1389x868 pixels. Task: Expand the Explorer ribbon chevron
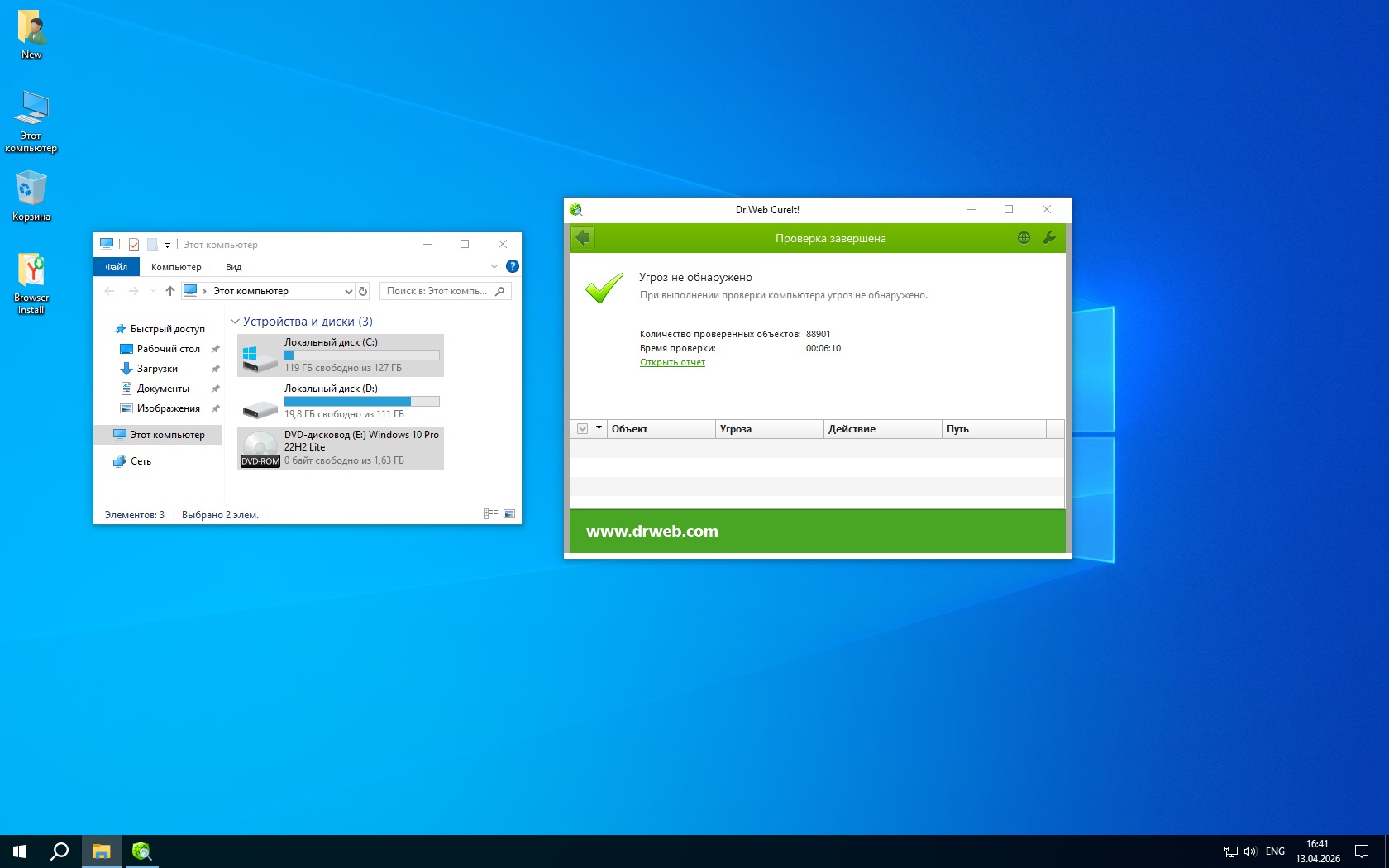[494, 266]
